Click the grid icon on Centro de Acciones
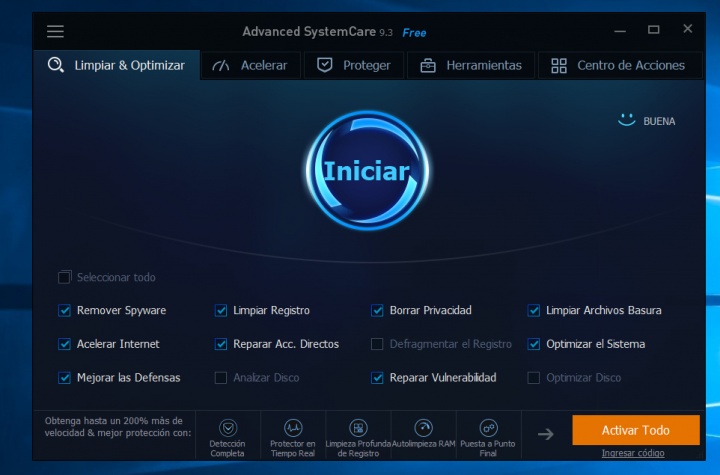 click(x=559, y=66)
